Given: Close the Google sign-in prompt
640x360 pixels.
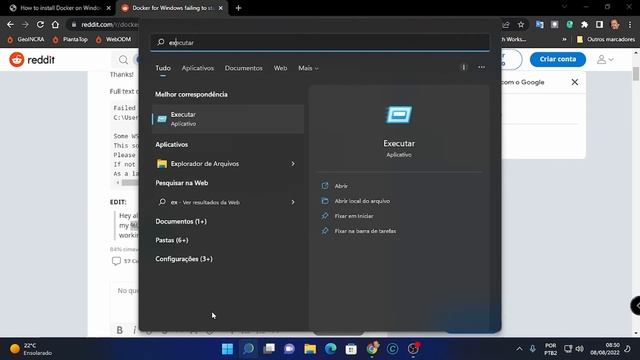Looking at the screenshot, I should click(575, 82).
